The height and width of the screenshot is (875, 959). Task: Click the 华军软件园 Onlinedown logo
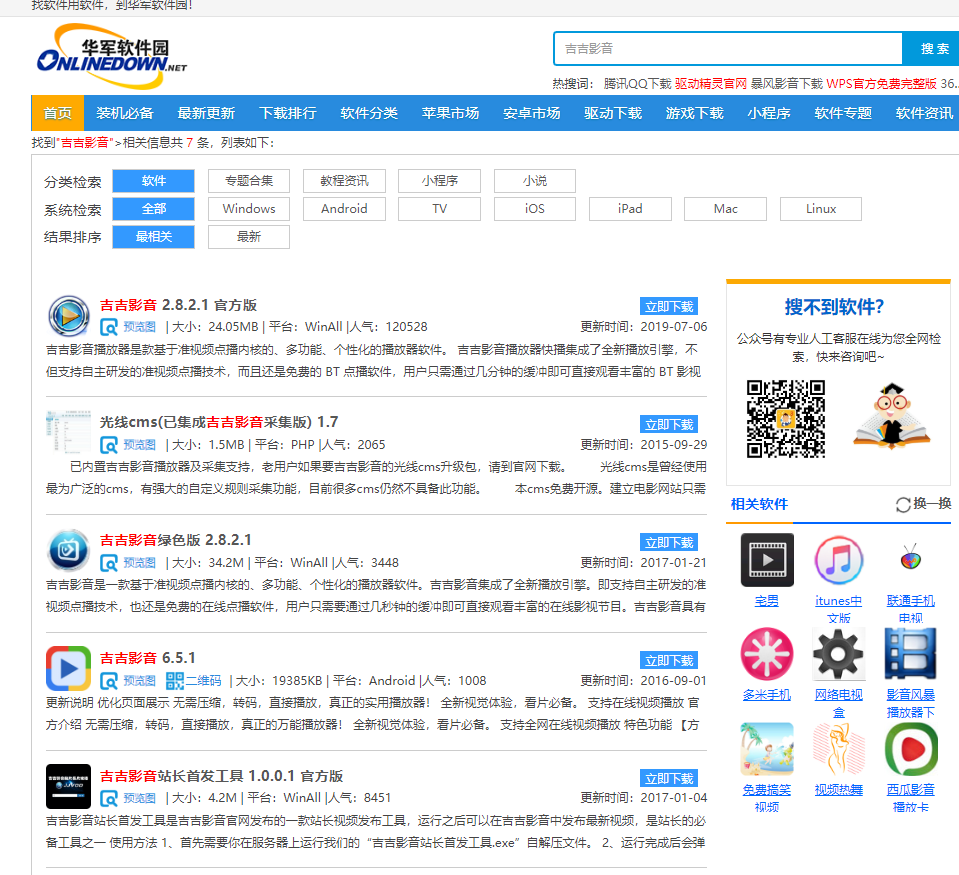coord(112,56)
